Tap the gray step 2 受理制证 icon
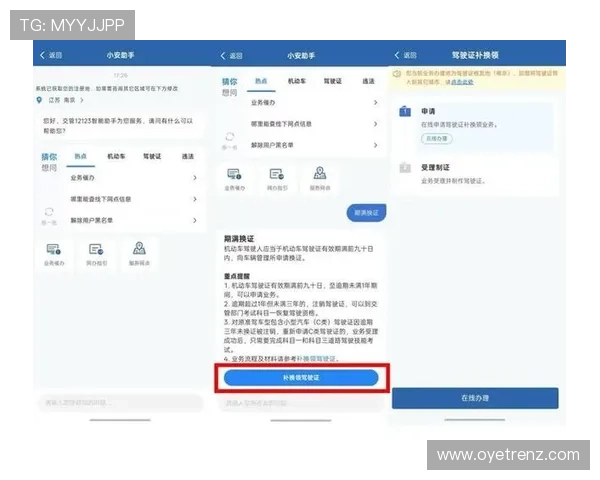This screenshot has width=600, height=480. coord(405,168)
